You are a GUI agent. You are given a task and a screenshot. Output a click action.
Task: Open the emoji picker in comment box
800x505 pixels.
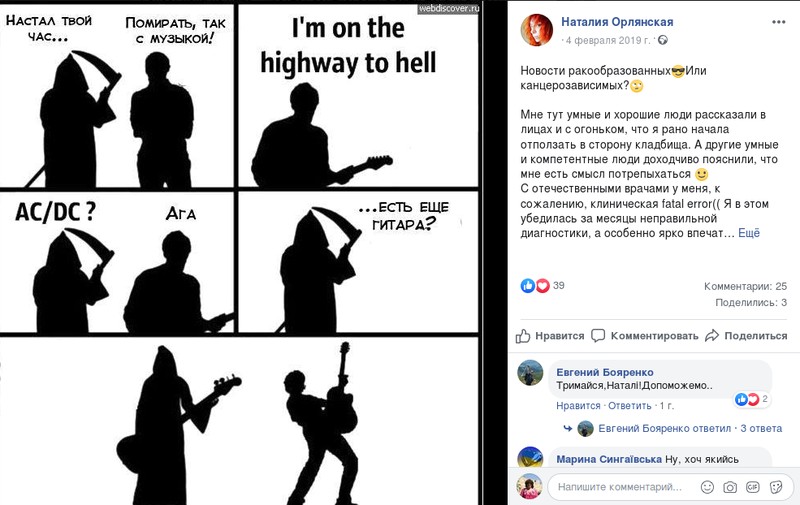point(707,487)
